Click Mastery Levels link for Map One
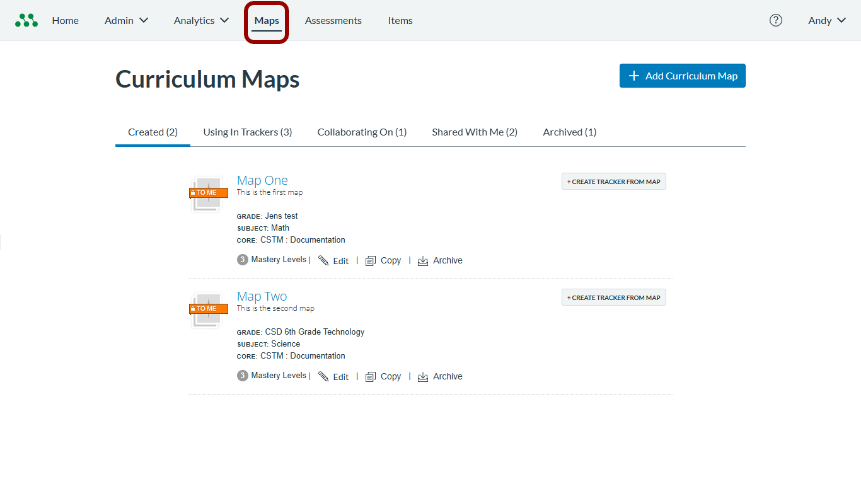Image resolution: width=861 pixels, height=484 pixels. (278, 259)
